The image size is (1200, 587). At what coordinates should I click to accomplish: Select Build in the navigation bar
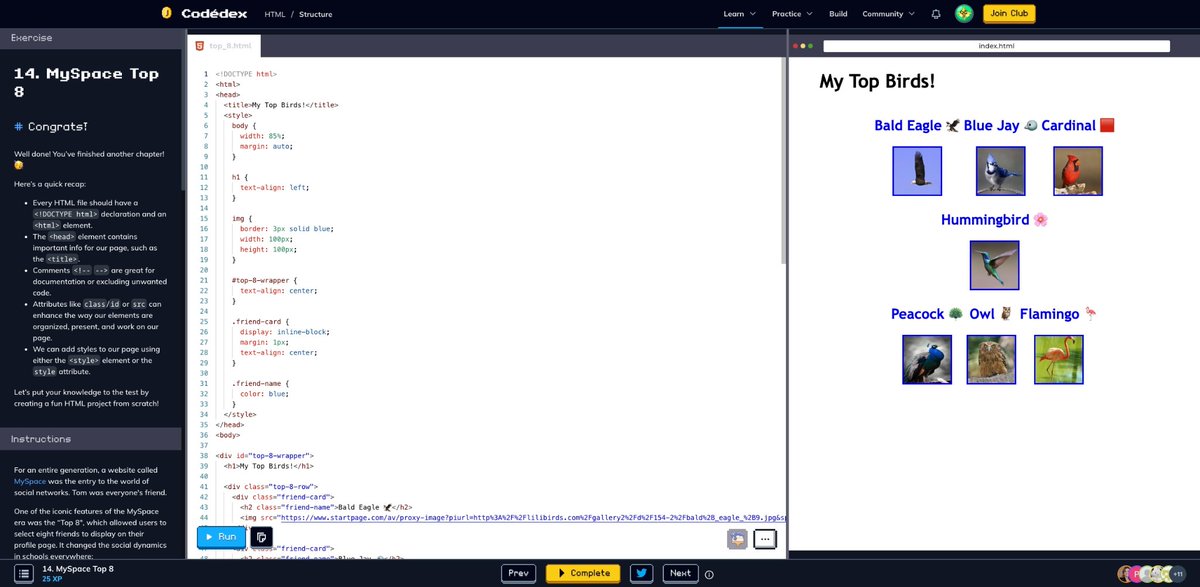point(838,14)
